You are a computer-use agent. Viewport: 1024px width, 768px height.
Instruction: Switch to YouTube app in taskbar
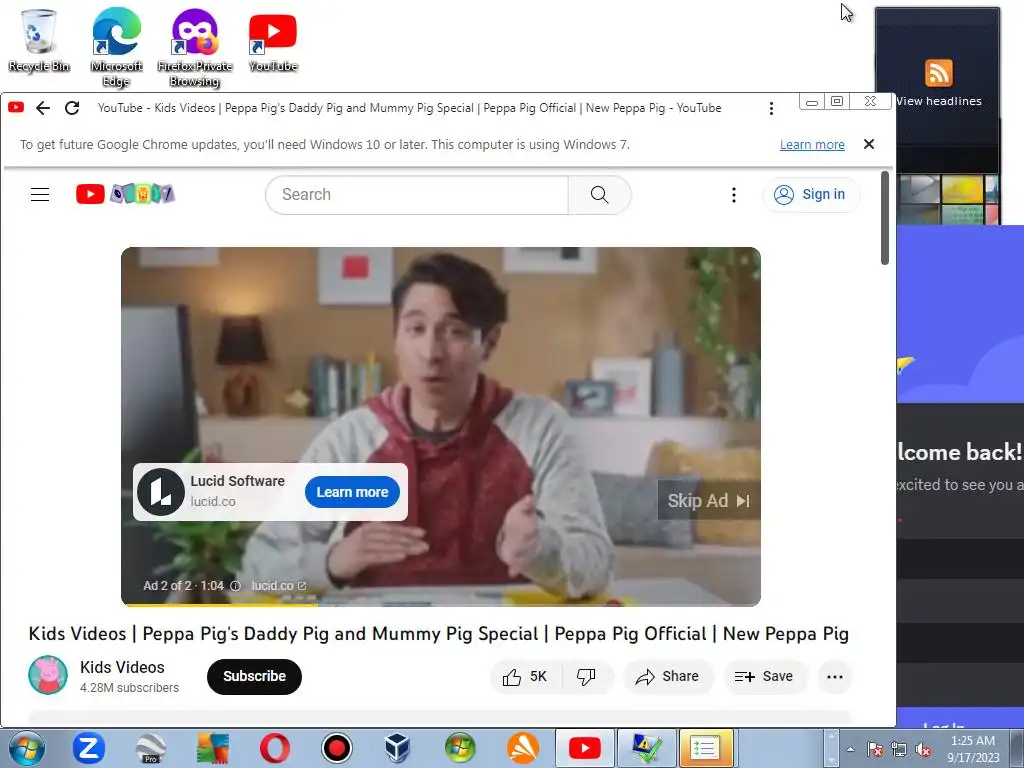tap(584, 748)
